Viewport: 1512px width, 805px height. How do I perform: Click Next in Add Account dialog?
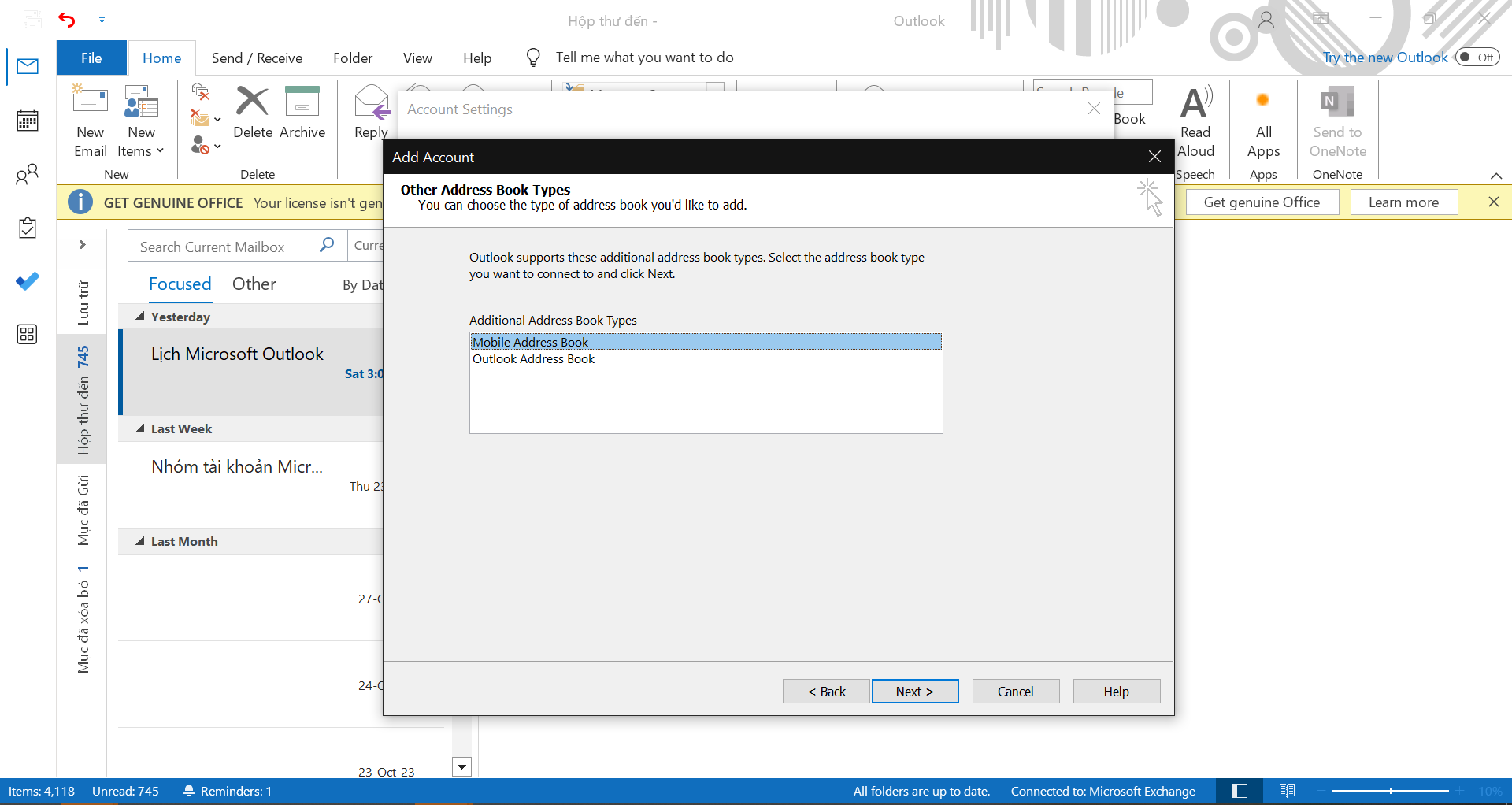915,691
